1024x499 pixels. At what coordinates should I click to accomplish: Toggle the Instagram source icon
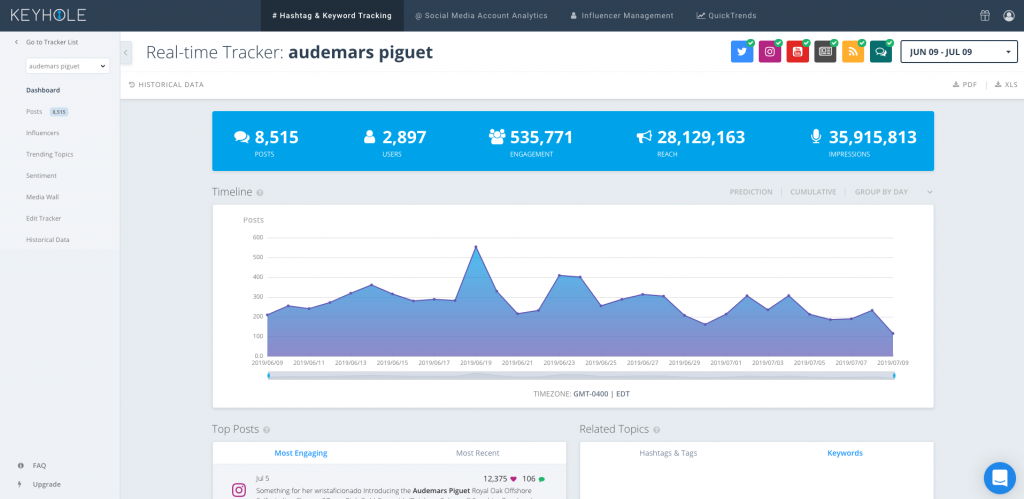[770, 52]
